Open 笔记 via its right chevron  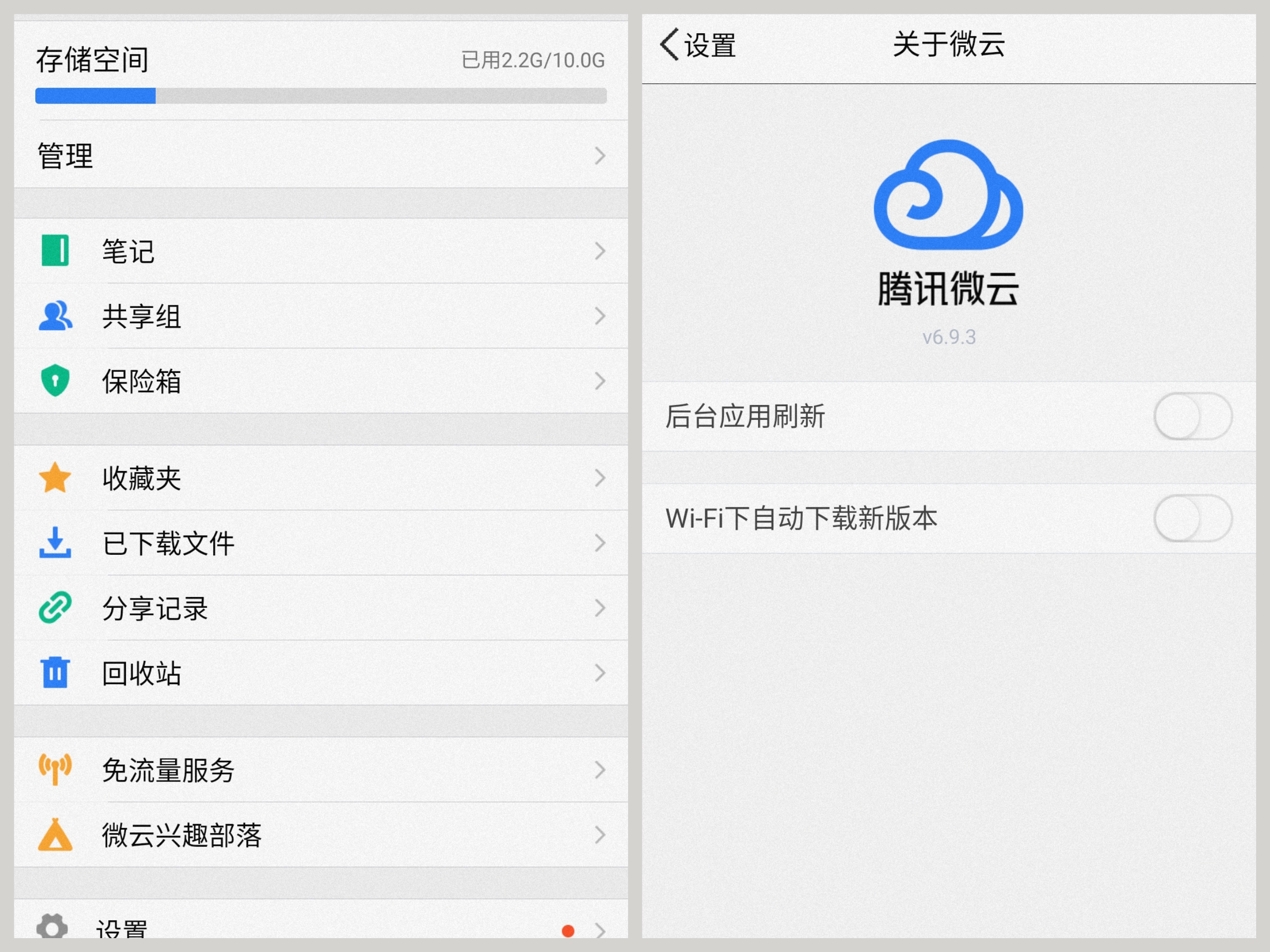click(600, 251)
